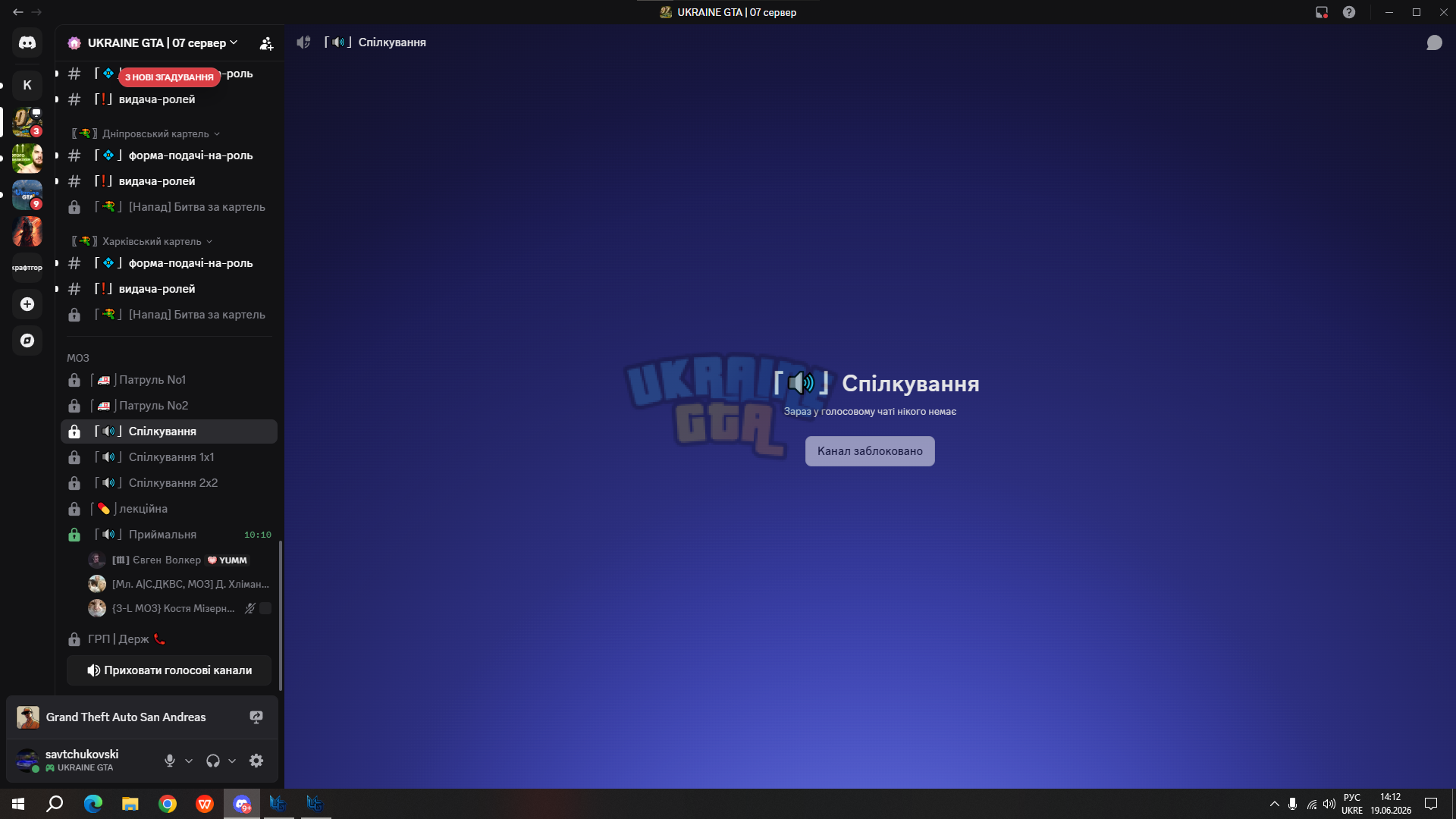This screenshot has height=819, width=1456.
Task: Open the server with letter K icon
Action: coord(27,85)
